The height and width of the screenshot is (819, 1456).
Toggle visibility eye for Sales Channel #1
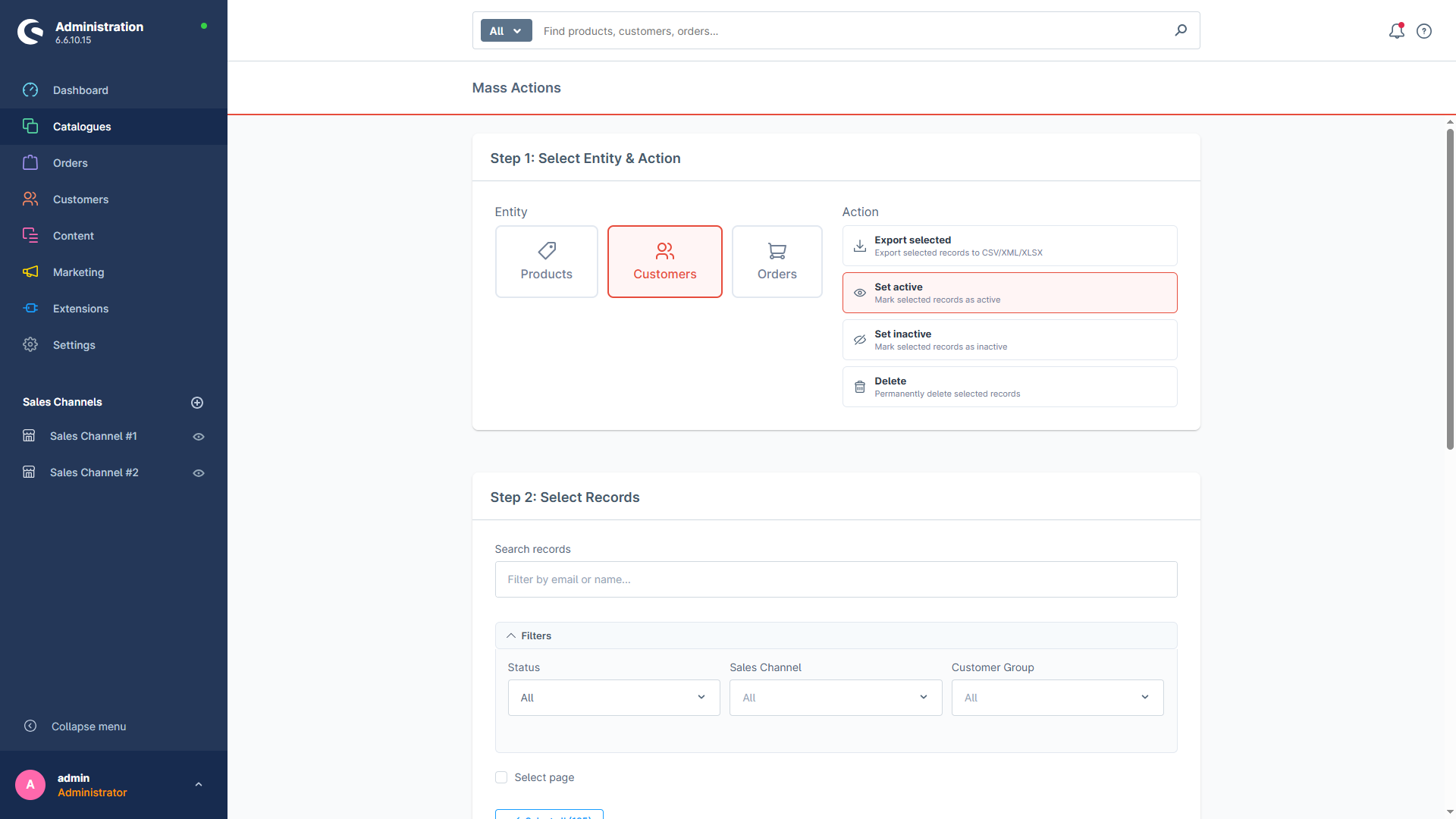199,437
